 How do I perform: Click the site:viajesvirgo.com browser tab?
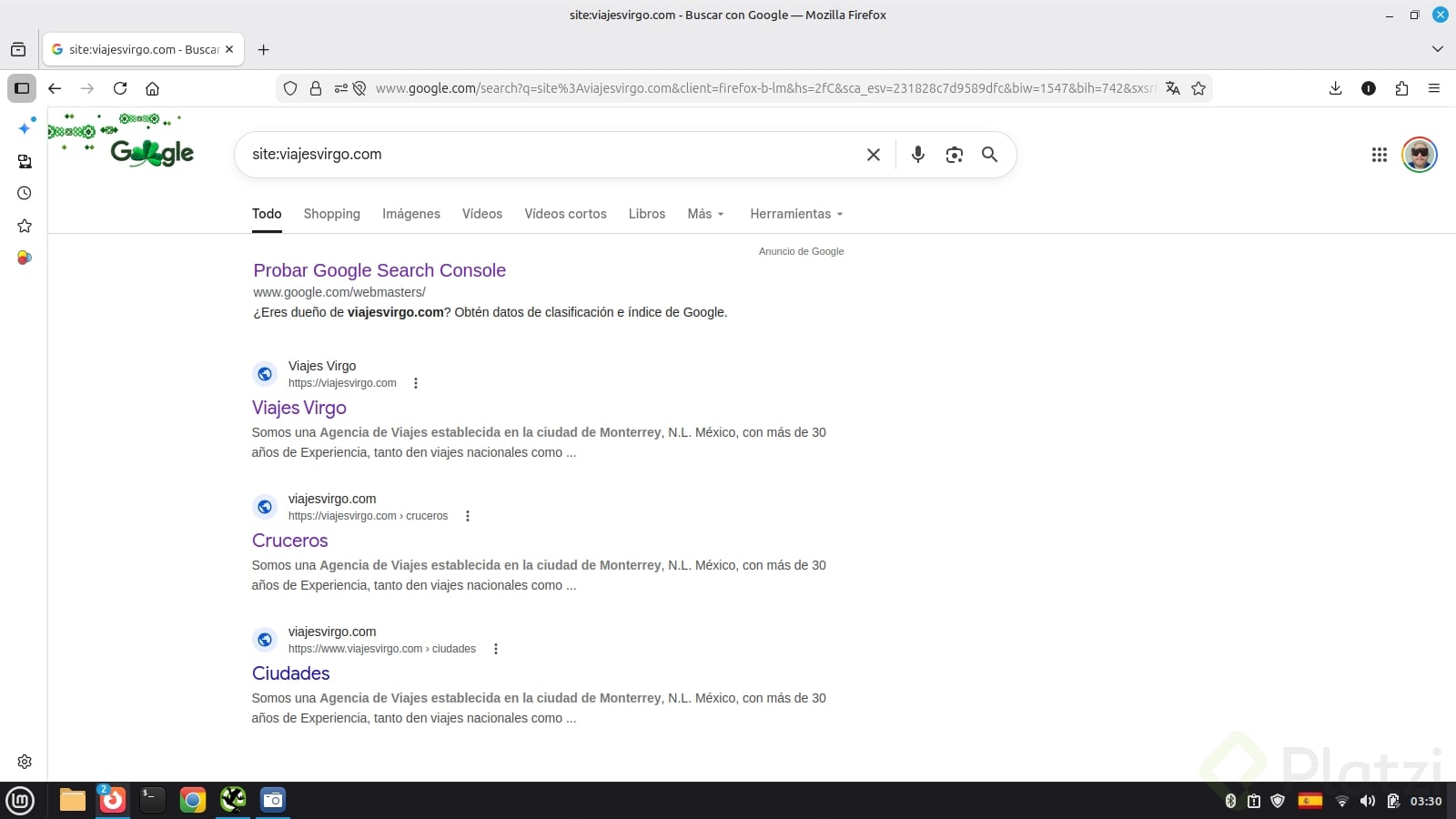point(143,49)
